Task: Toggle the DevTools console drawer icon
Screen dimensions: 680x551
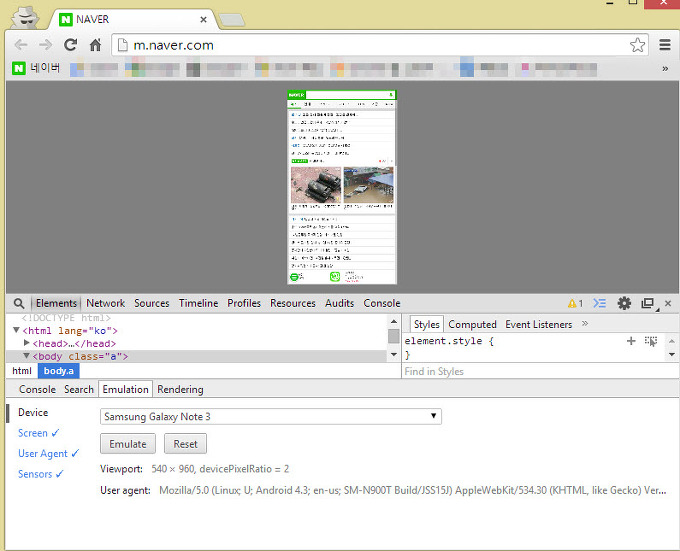Action: (600, 303)
